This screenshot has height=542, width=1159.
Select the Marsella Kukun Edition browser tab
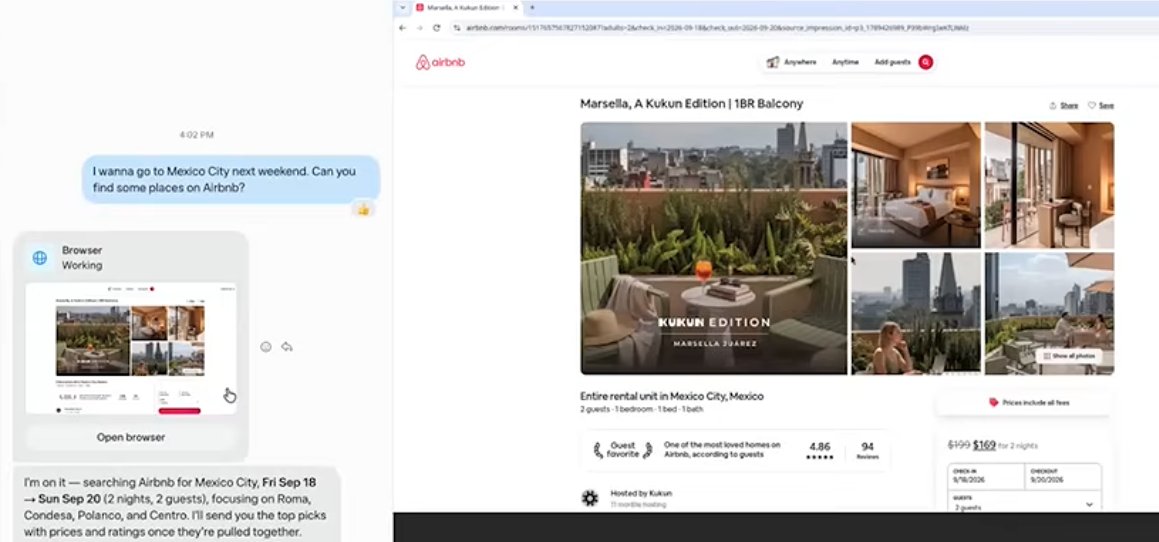pyautogui.click(x=467, y=7)
